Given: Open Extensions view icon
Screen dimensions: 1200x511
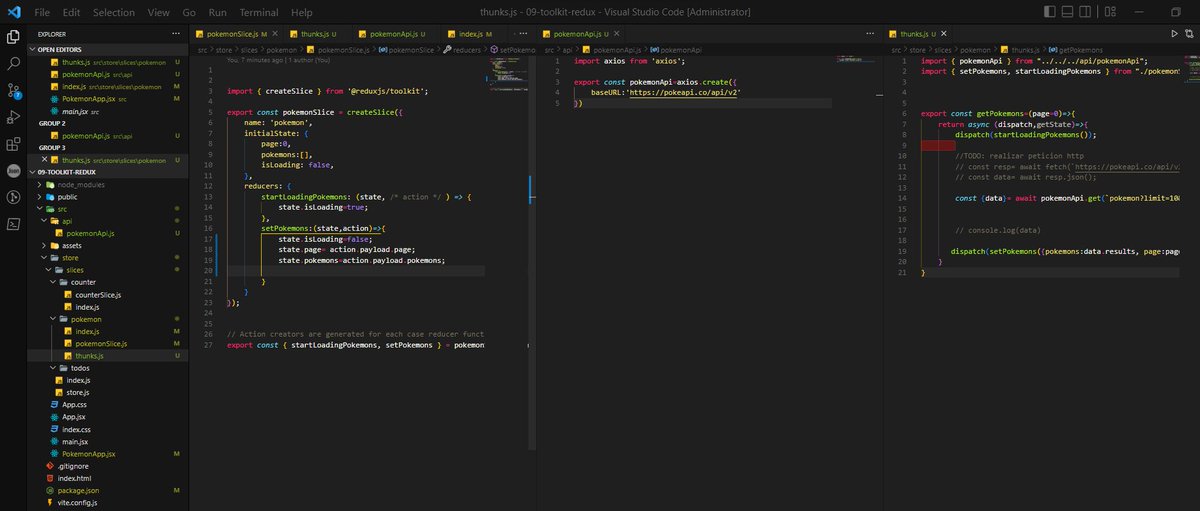Looking at the screenshot, I should pyautogui.click(x=14, y=145).
